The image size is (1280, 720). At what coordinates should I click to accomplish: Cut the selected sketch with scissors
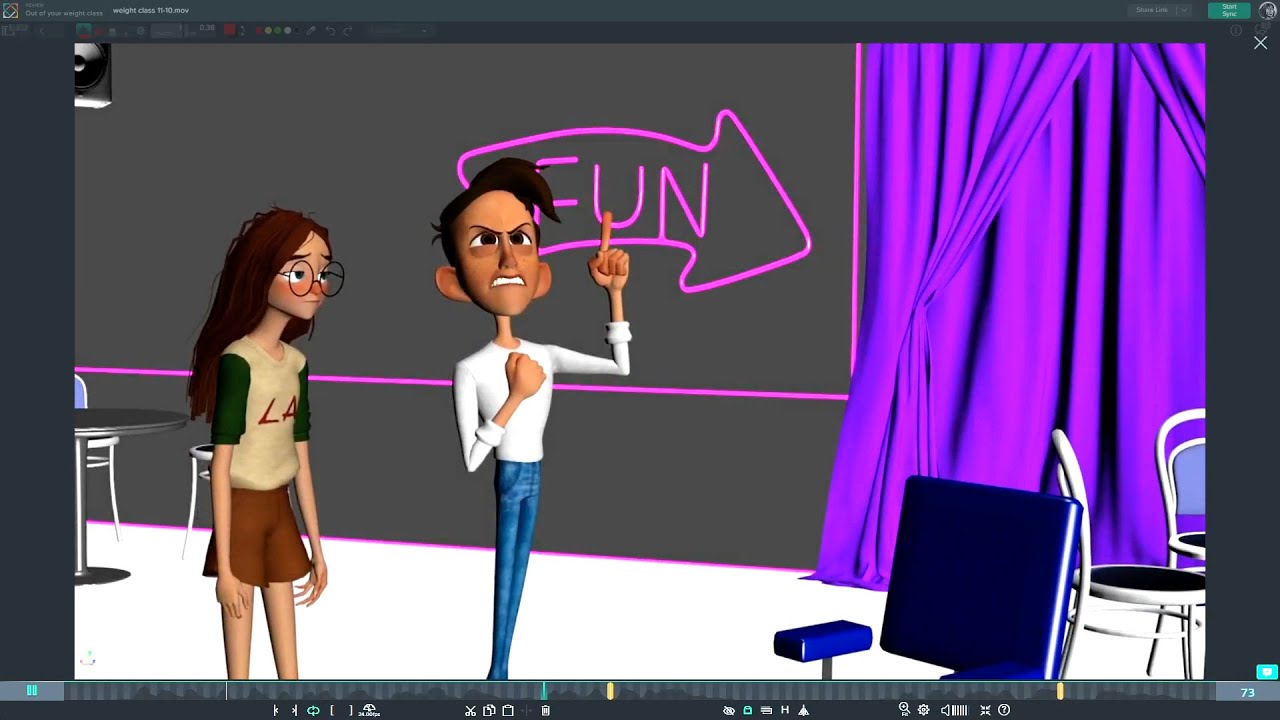point(470,710)
